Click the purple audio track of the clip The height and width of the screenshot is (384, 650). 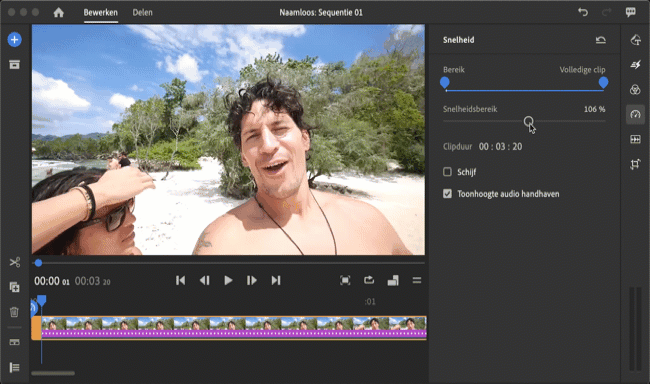[x=234, y=334]
